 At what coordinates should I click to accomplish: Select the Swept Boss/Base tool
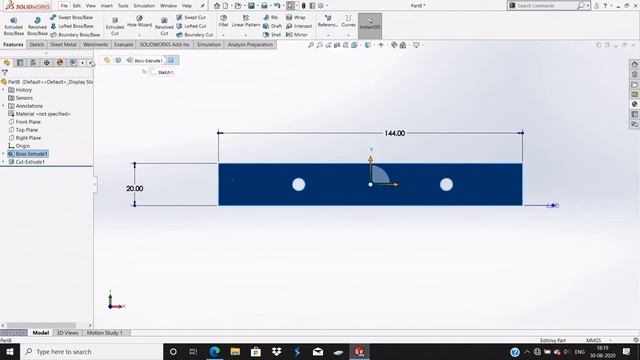[71, 18]
